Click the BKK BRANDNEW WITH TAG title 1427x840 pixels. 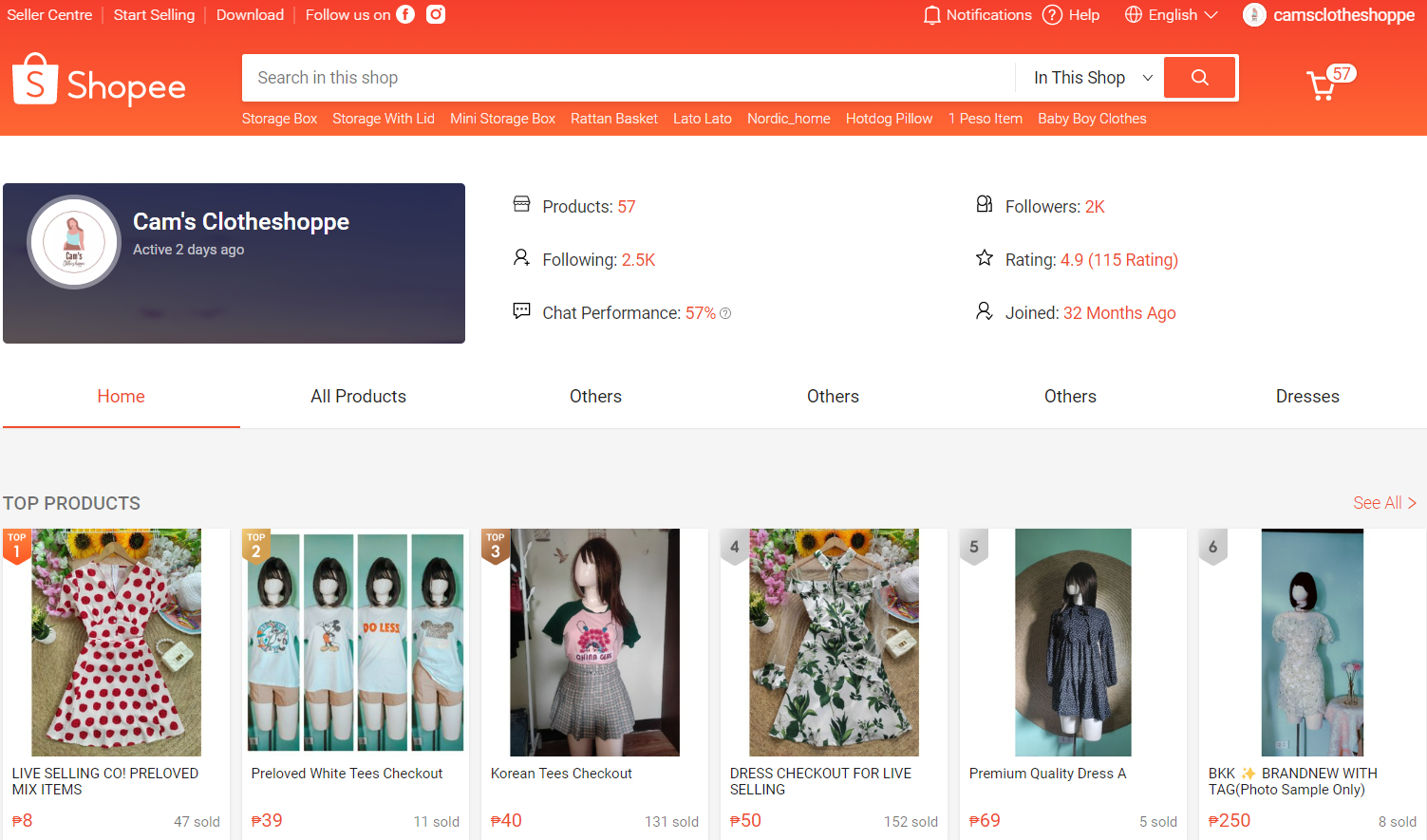[1293, 781]
